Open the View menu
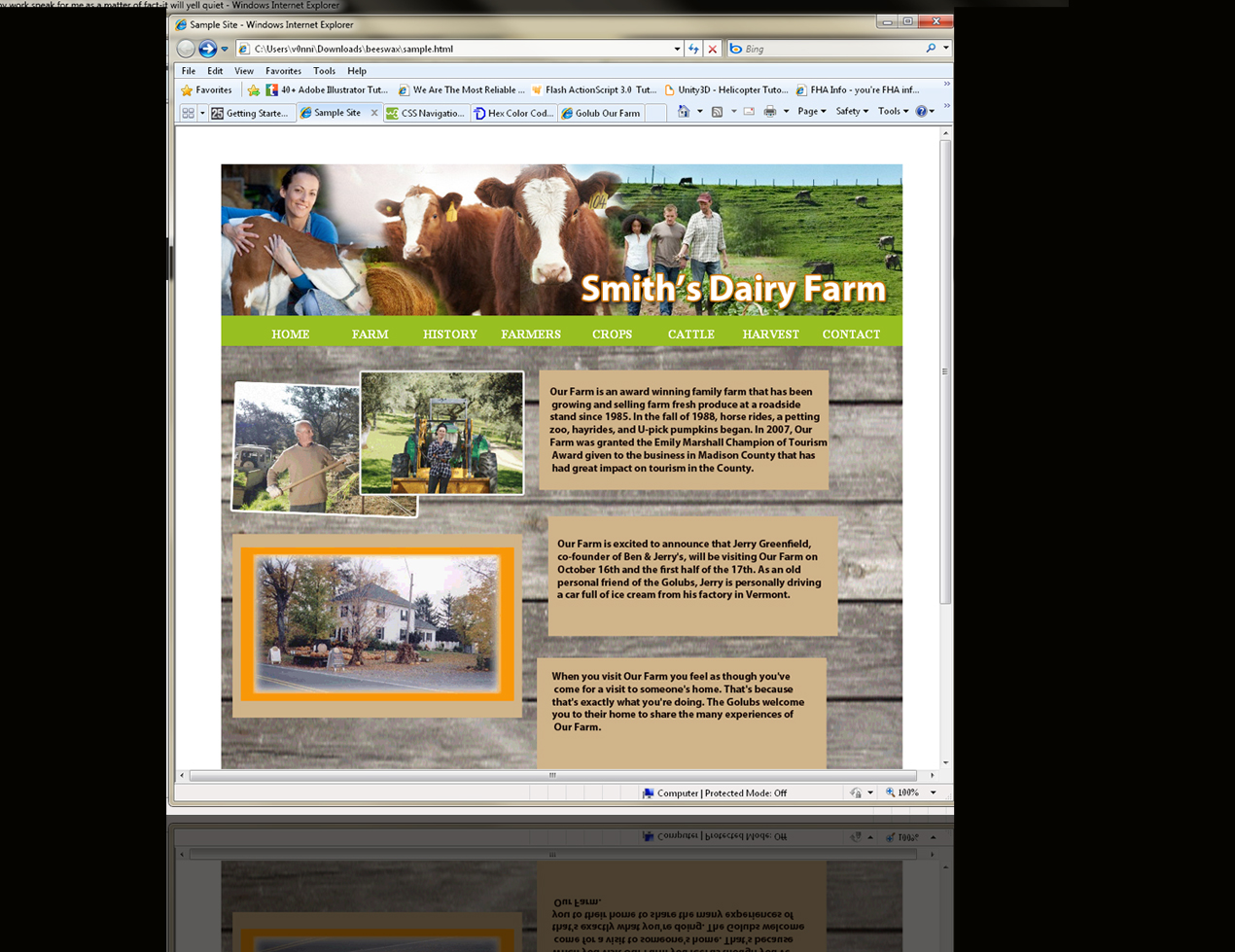1235x952 pixels. [243, 71]
